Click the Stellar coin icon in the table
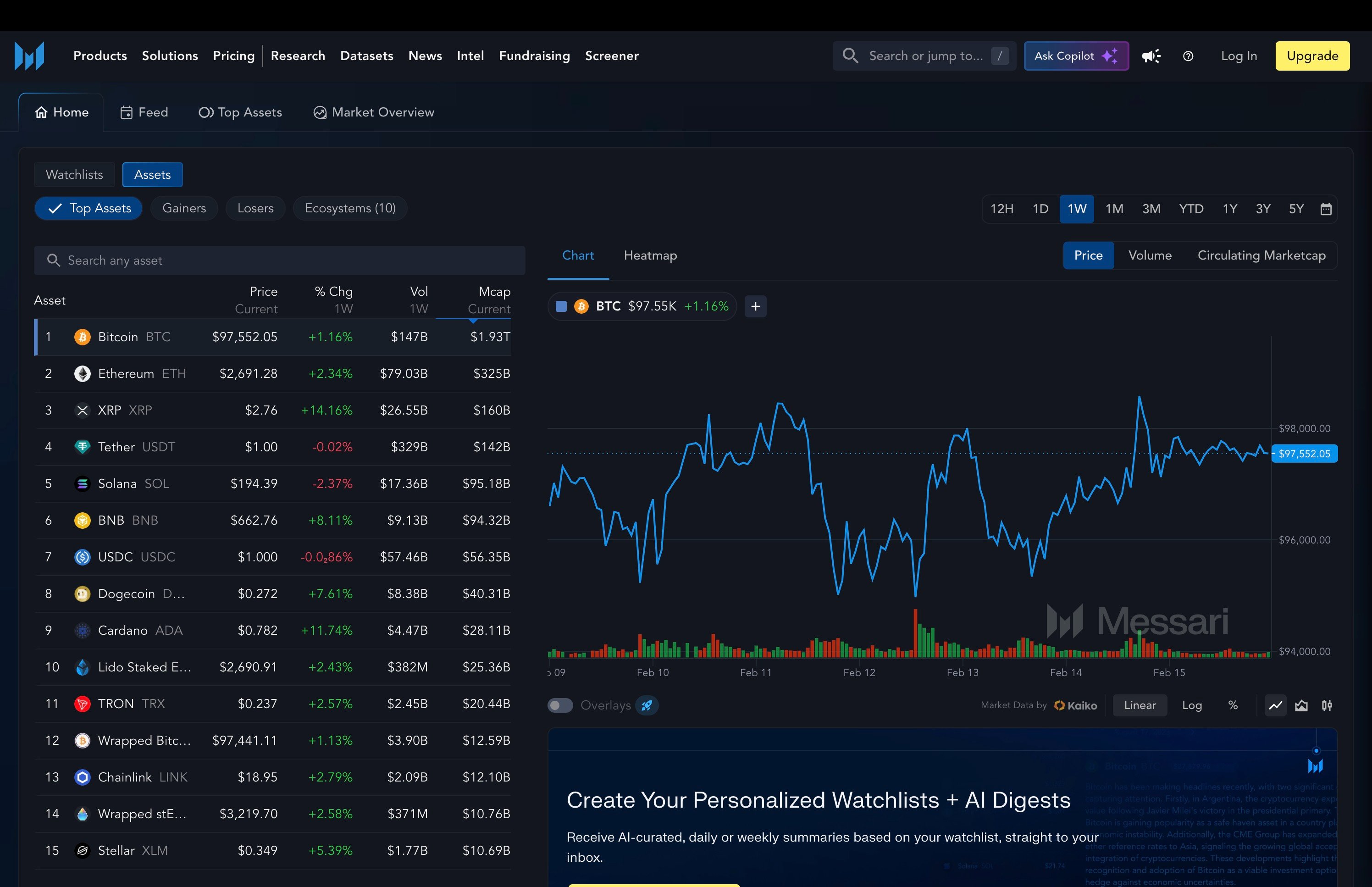 pyautogui.click(x=83, y=850)
